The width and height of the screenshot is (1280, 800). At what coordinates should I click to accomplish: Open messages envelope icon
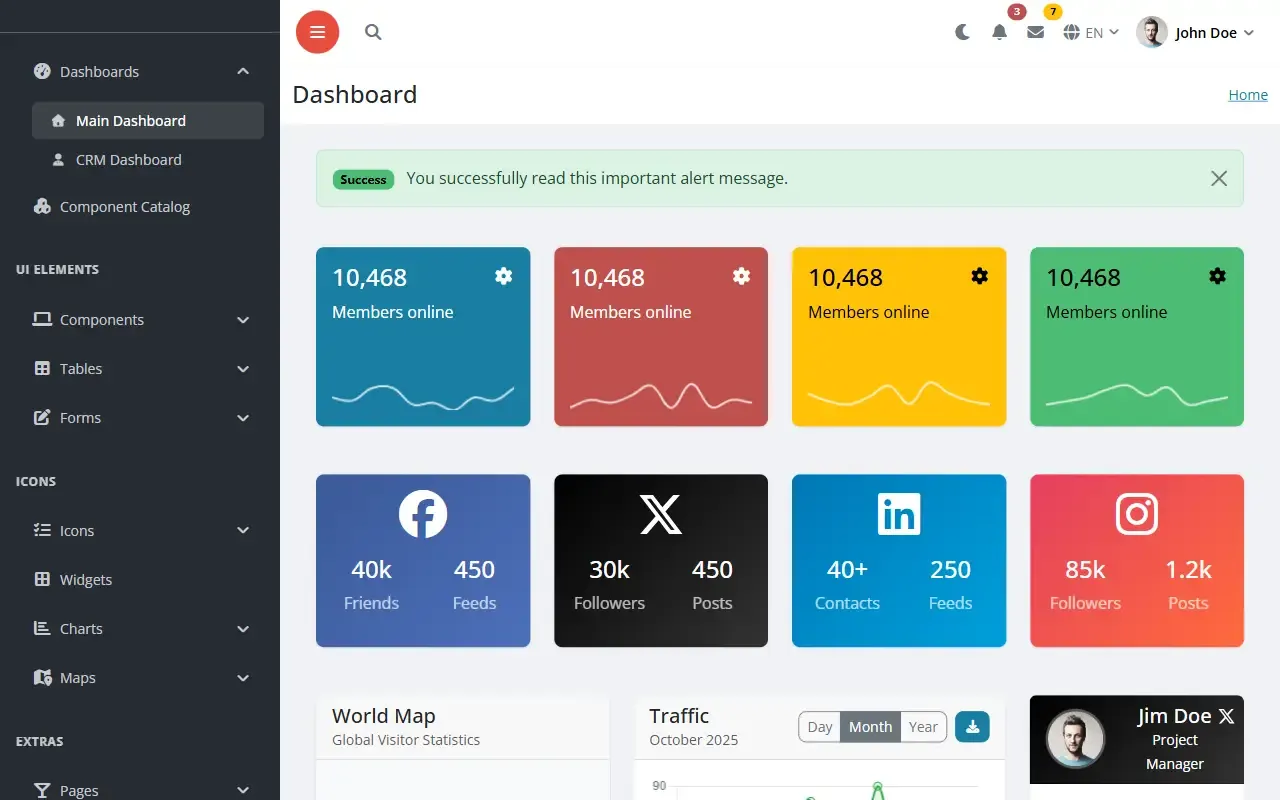(x=1035, y=32)
